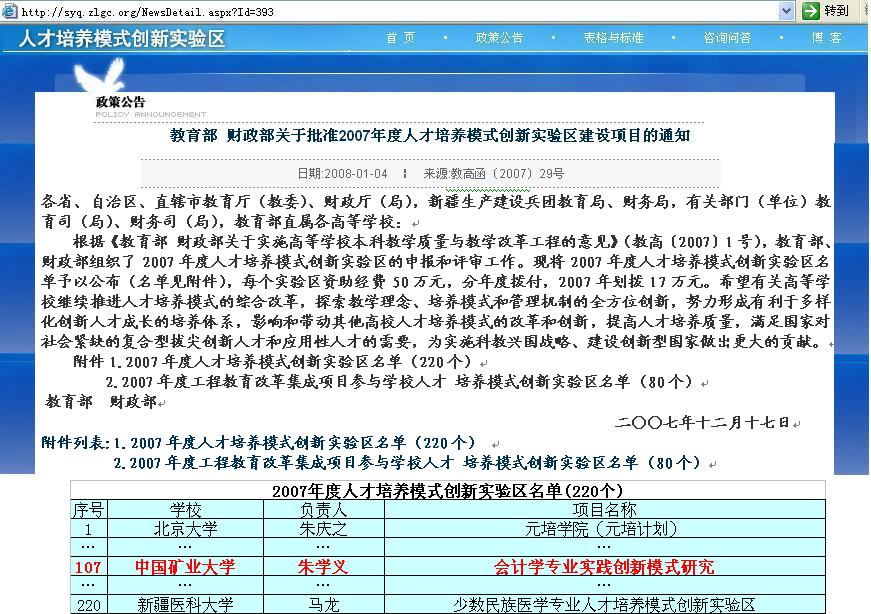The height and width of the screenshot is (614, 871).
Task: Select the 少数民族医学专业人才培养模式创新实验区 cell
Action: [604, 605]
